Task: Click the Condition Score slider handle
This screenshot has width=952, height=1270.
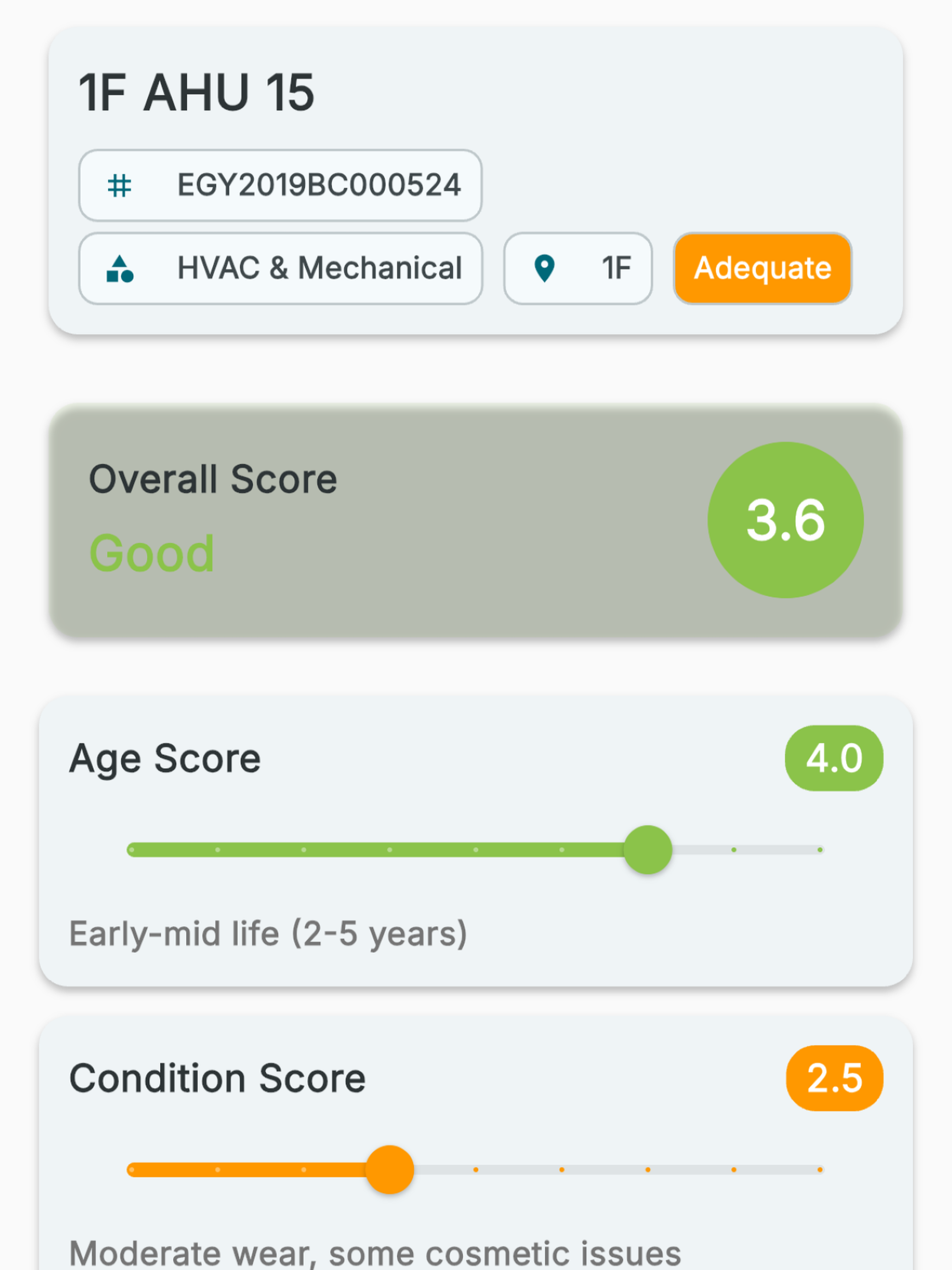Action: [x=390, y=1169]
